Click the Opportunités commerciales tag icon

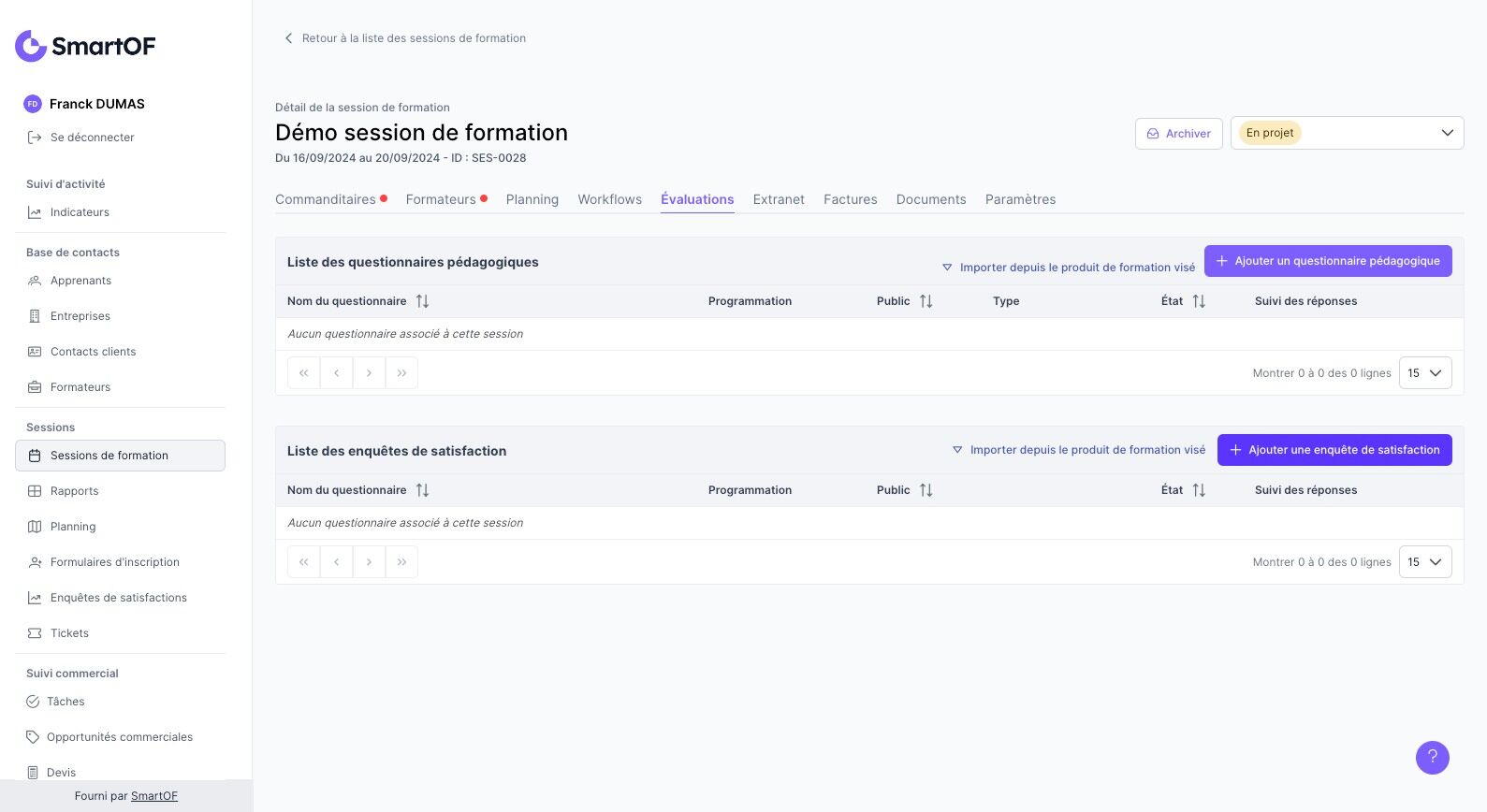[x=33, y=737]
